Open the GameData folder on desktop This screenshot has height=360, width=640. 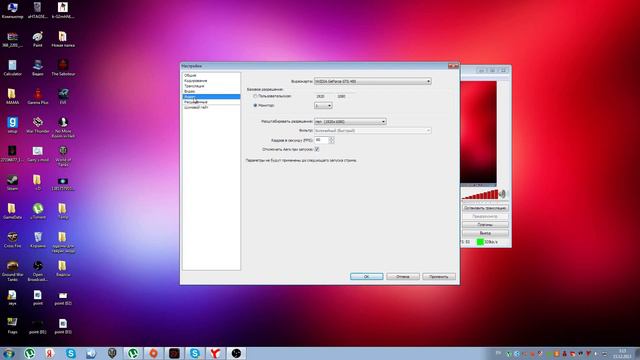click(x=12, y=211)
